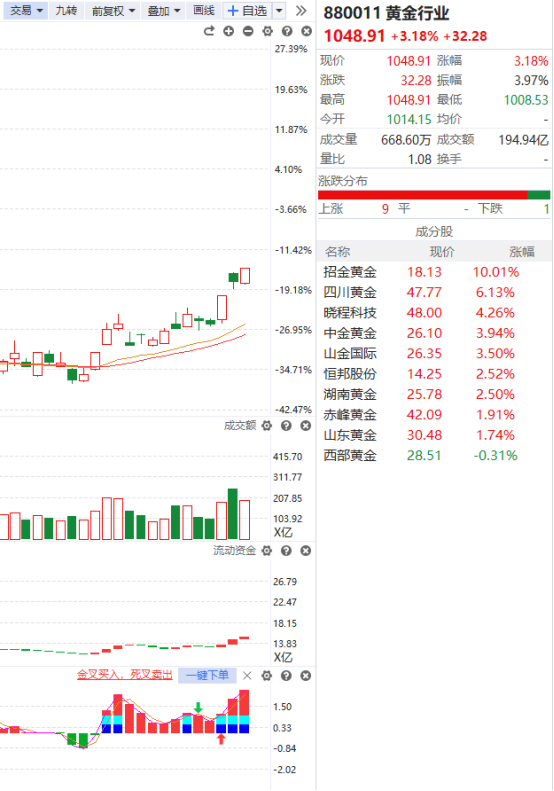The height and width of the screenshot is (791, 554).
Task: Expand the 叠加 dropdown
Action: point(163,11)
